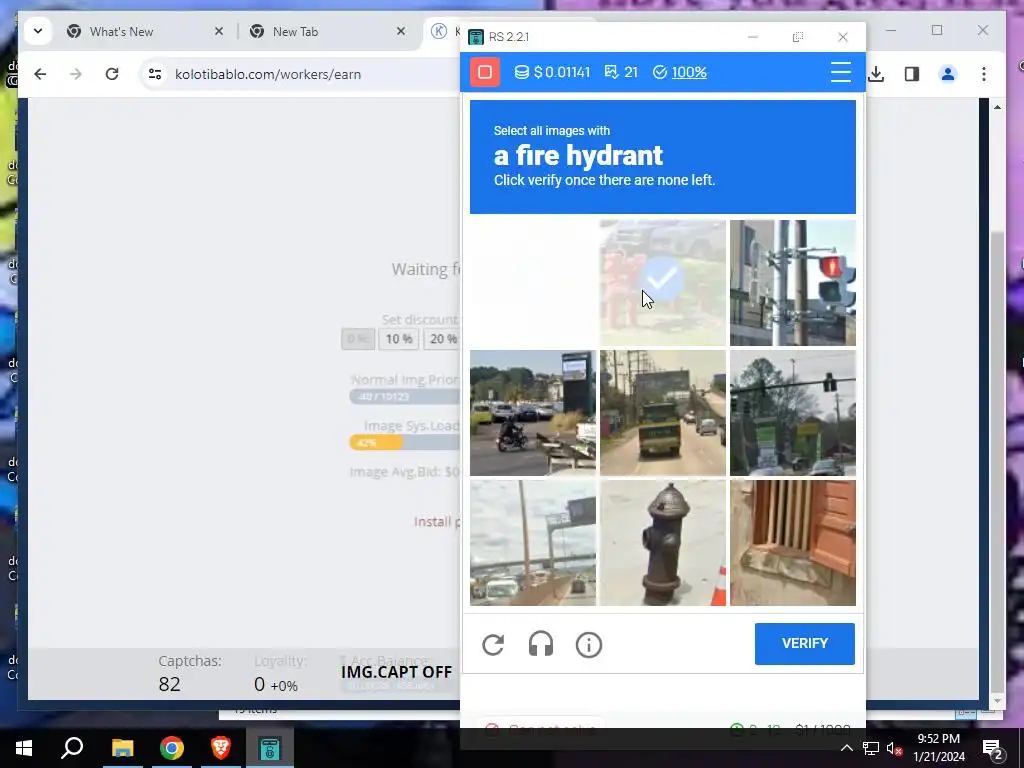1024x768 pixels.
Task: Open the 100% accuracy link
Action: [x=688, y=72]
